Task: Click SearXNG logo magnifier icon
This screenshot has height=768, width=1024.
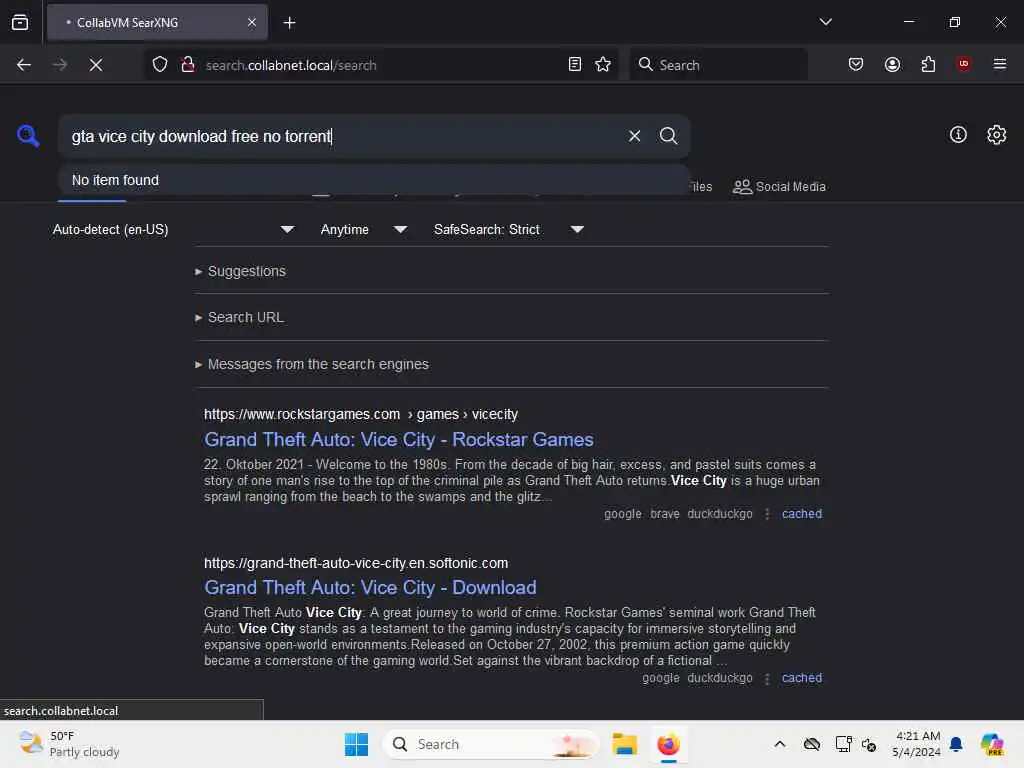Action: [x=28, y=136]
